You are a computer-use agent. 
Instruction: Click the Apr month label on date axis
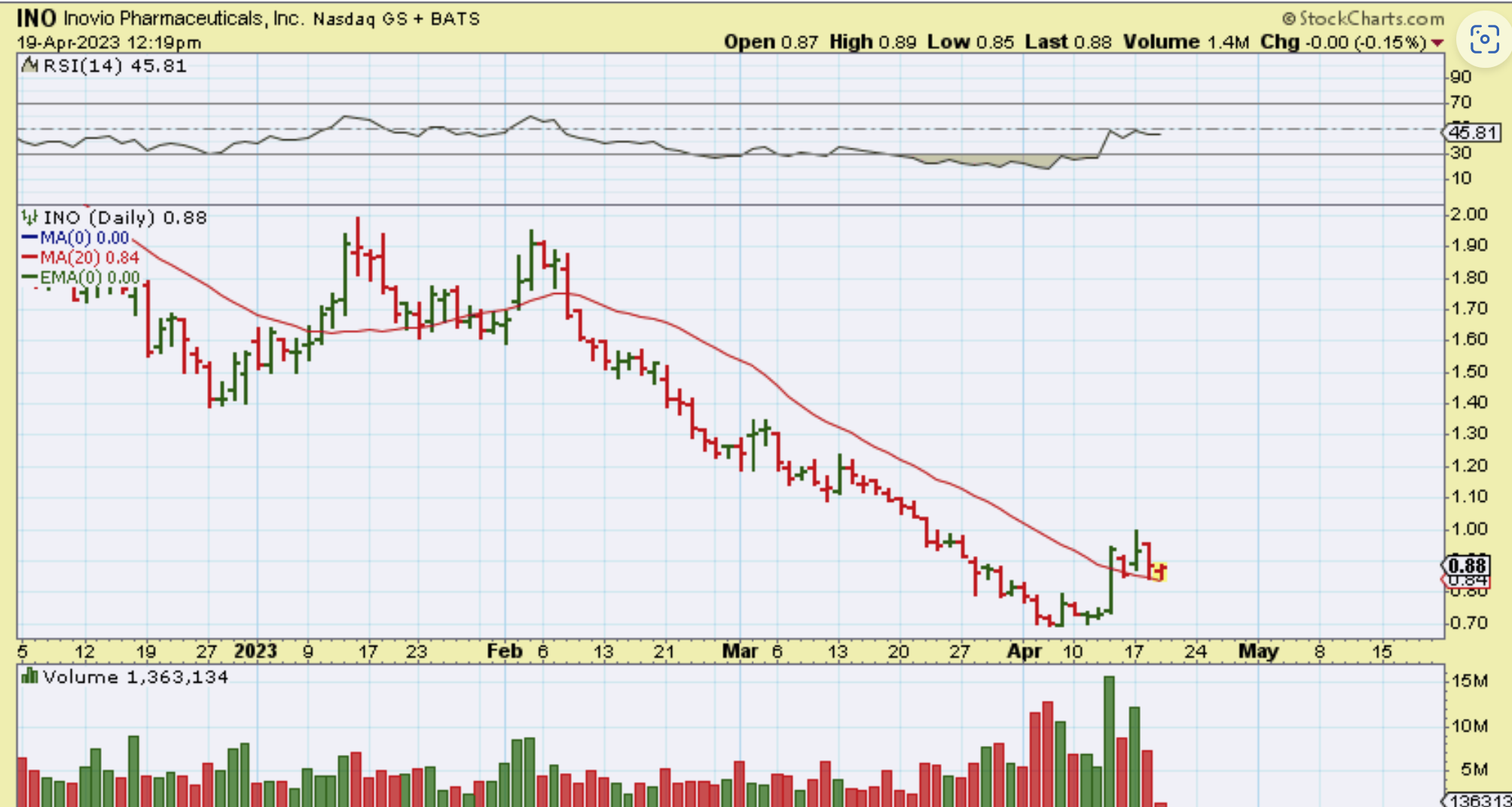(1025, 651)
